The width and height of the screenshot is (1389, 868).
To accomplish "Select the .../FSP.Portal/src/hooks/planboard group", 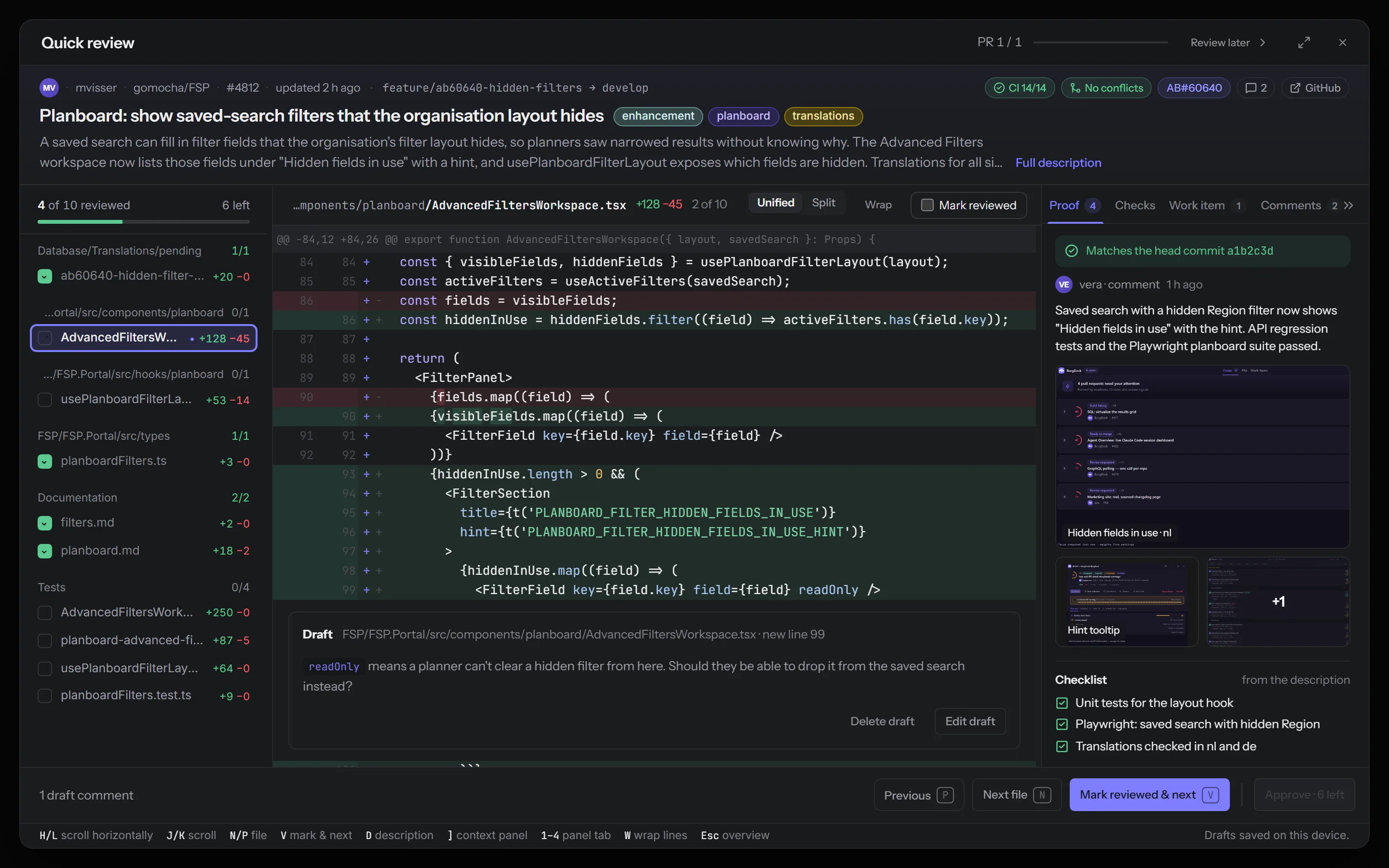I will pyautogui.click(x=144, y=374).
